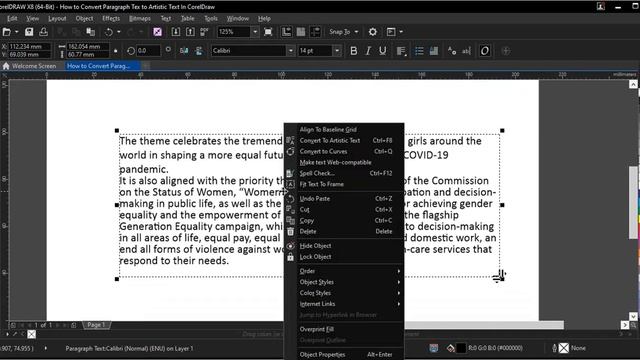Open Text Properties icon

(x=452, y=51)
